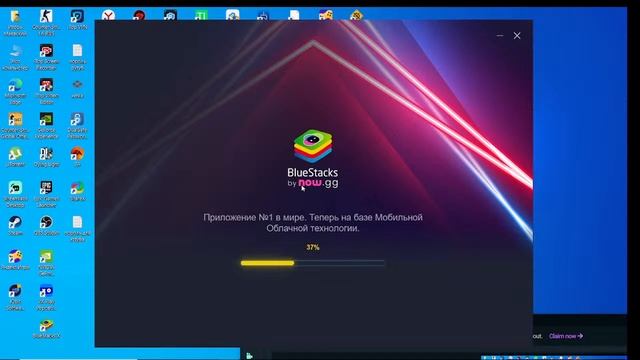Open the This PC computer desktop icon
Image resolution: width=640 pixels, height=360 pixels.
coord(16,51)
